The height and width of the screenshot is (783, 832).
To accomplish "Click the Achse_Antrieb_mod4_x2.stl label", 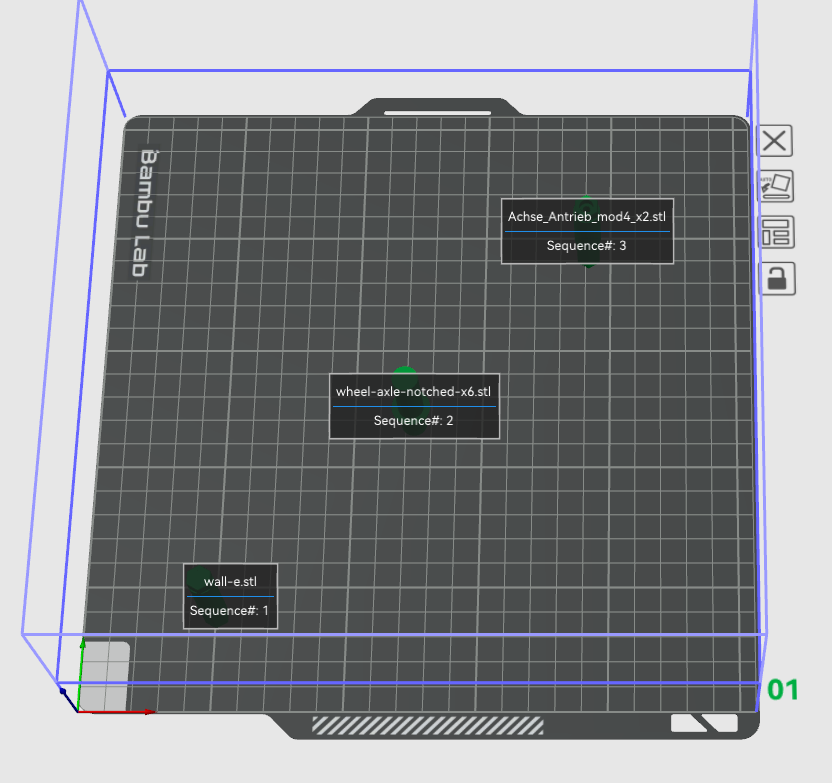I will [587, 215].
